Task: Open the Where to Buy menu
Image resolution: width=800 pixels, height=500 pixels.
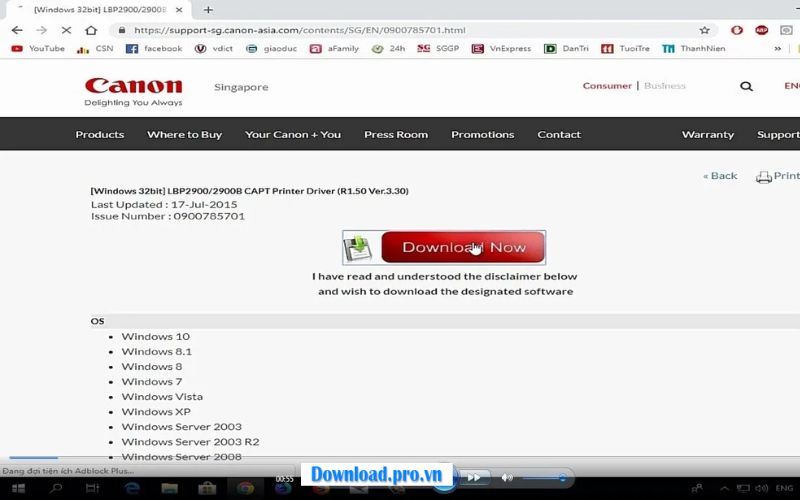Action: pyautogui.click(x=185, y=135)
